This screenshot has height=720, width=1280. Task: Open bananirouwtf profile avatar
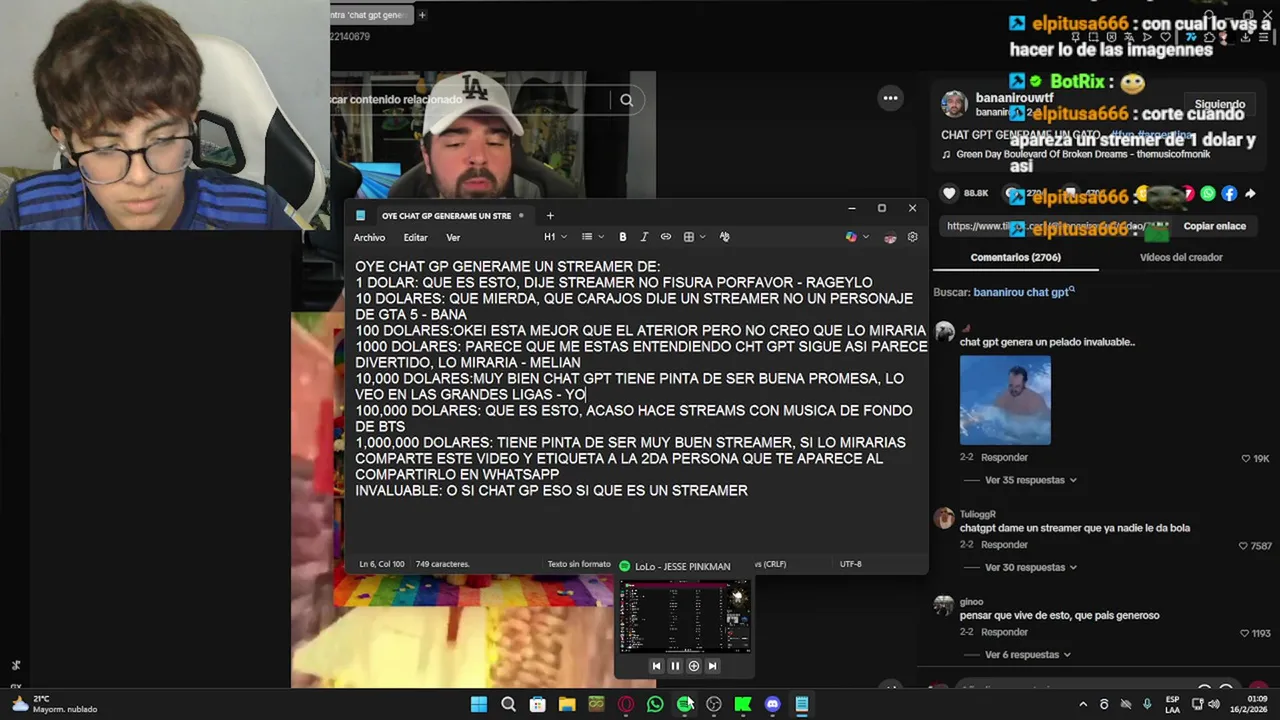click(955, 104)
